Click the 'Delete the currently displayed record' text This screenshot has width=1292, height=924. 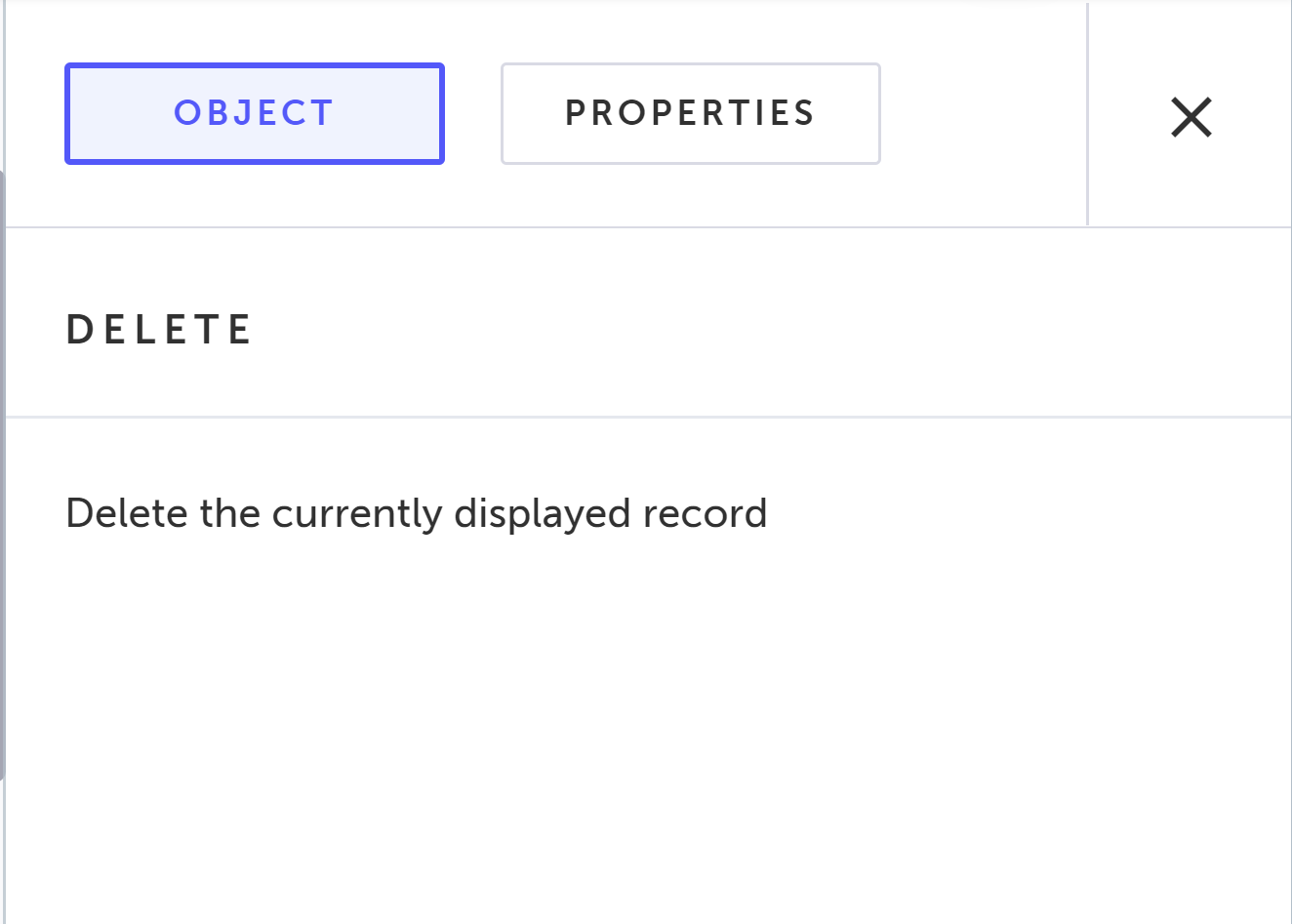click(416, 513)
